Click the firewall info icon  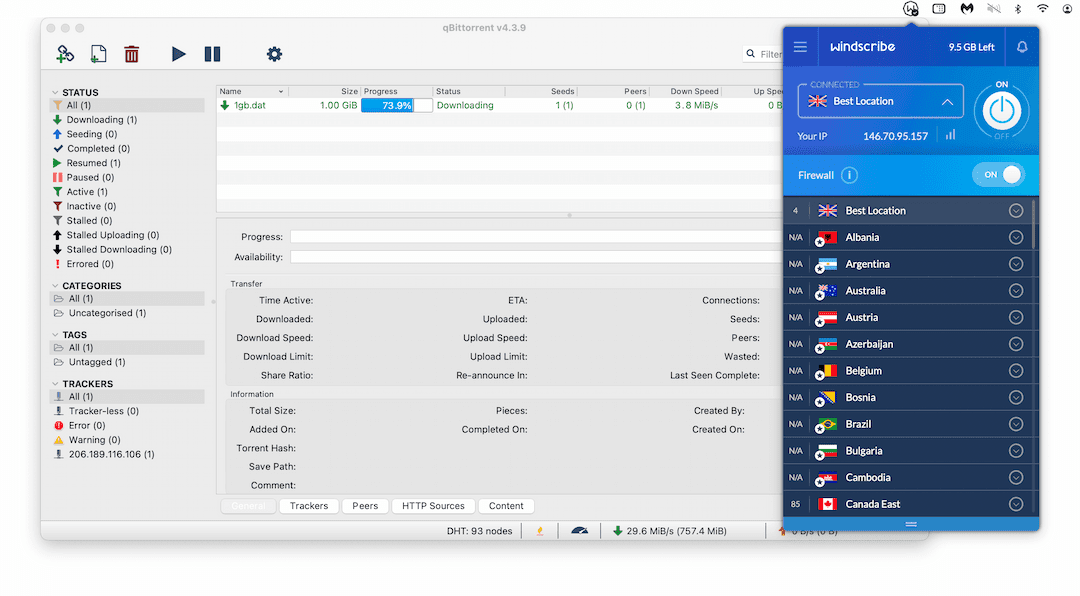[x=849, y=175]
